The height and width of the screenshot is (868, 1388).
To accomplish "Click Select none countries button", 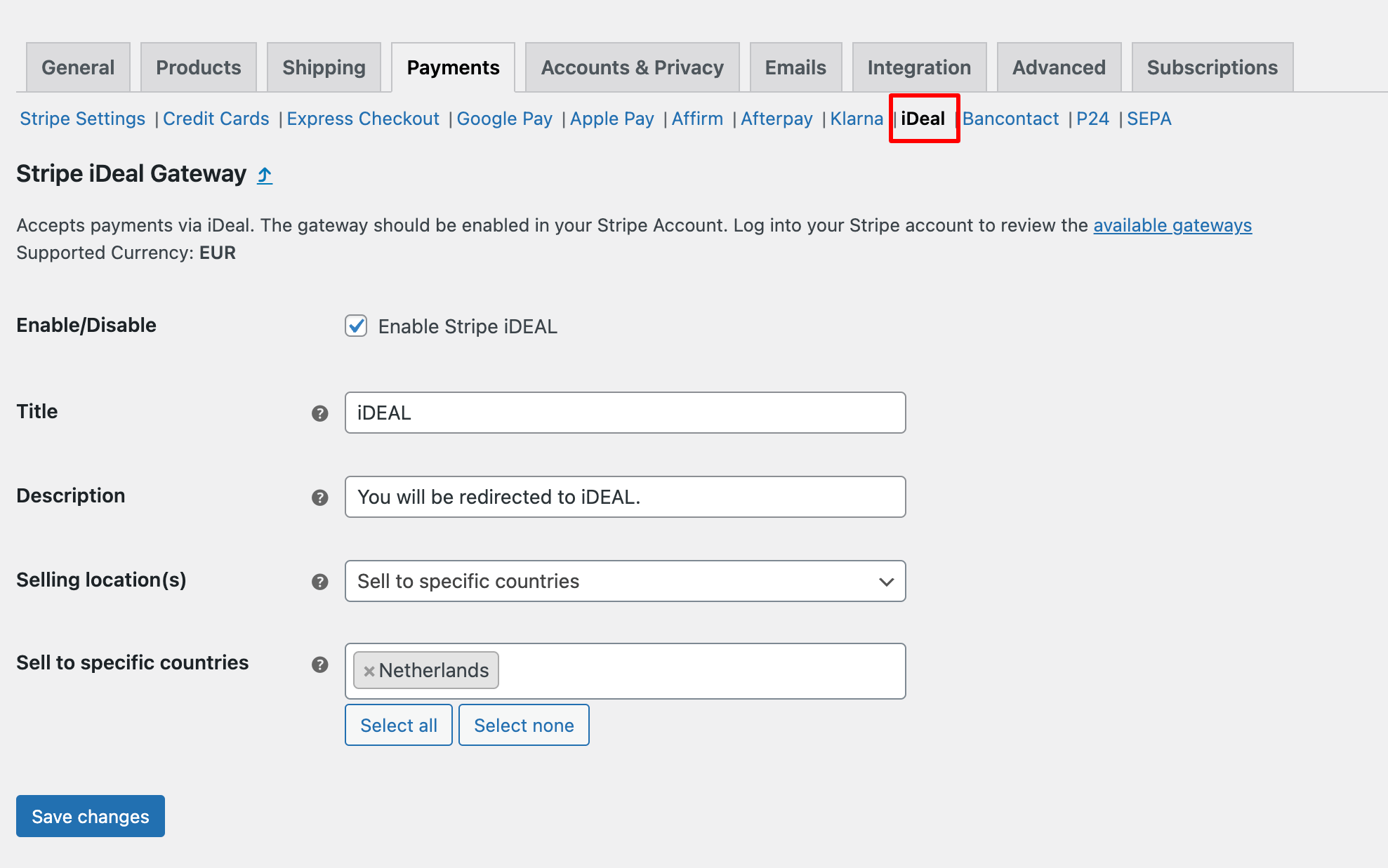I will click(x=523, y=724).
